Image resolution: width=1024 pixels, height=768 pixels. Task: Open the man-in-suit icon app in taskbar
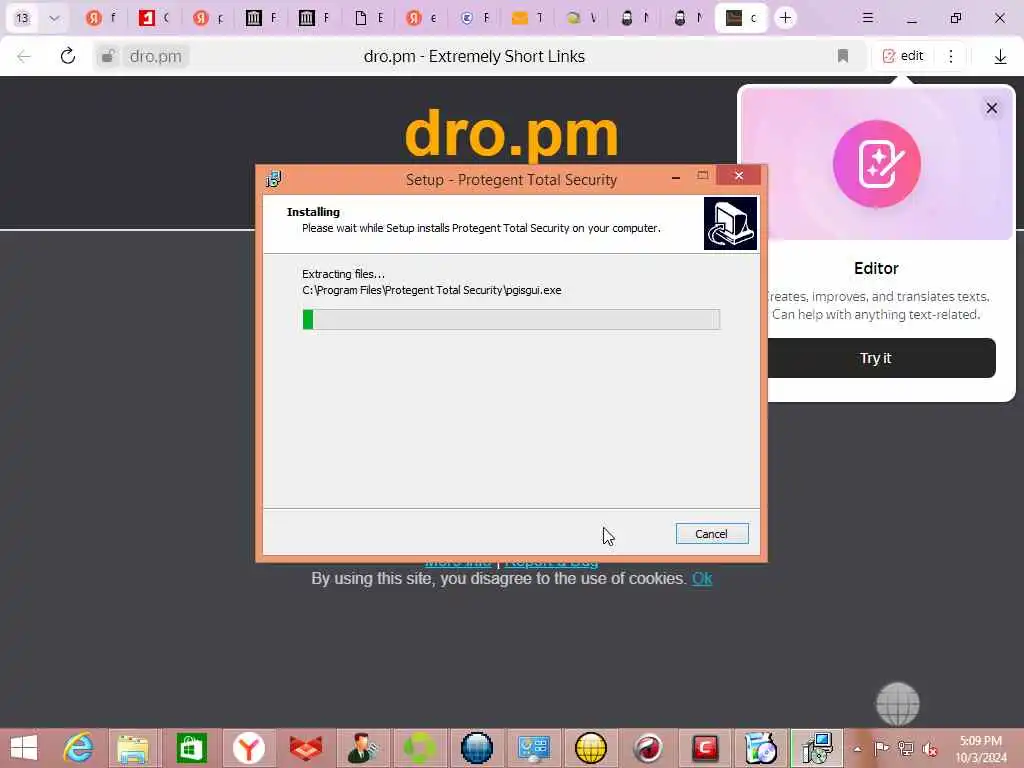[362, 748]
